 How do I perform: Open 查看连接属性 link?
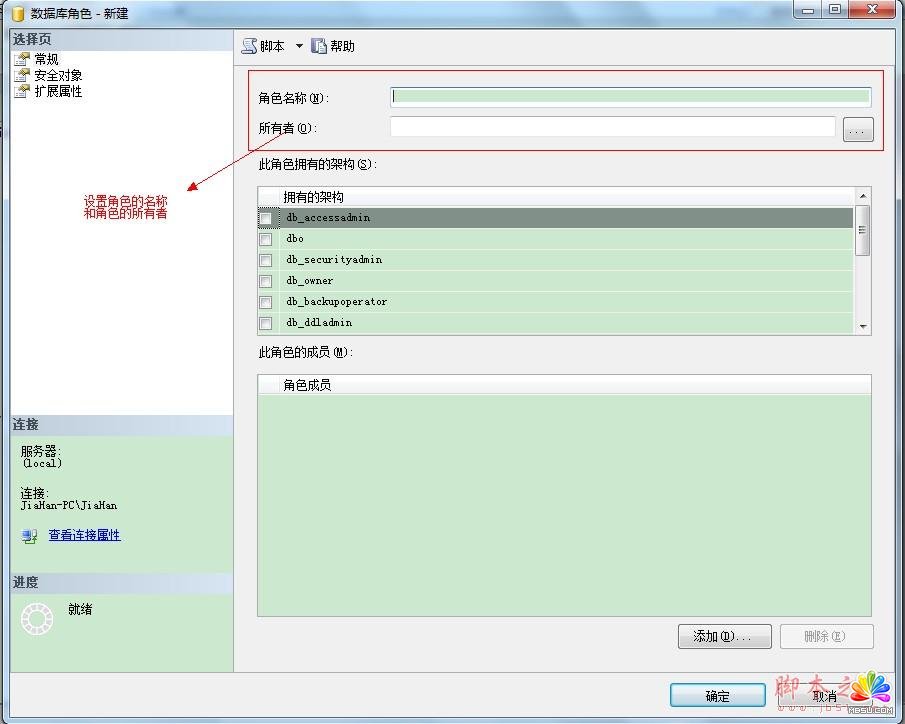pos(84,536)
